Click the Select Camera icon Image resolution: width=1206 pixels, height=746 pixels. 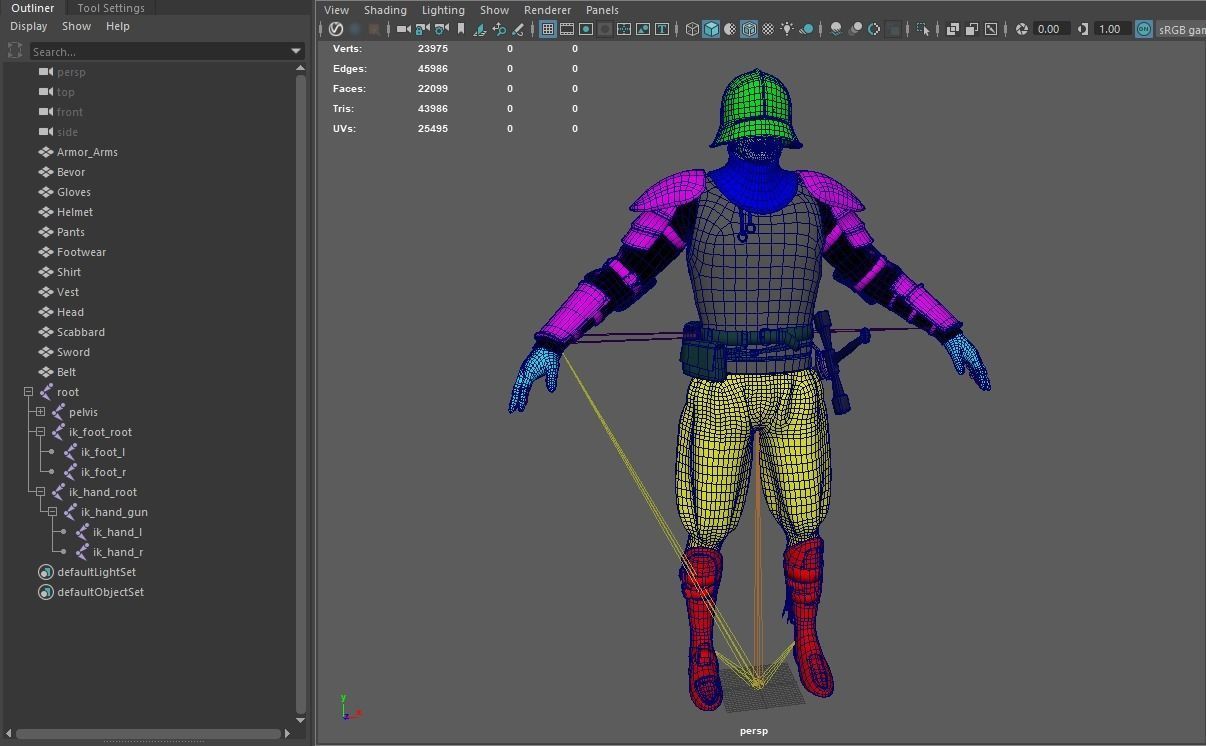pos(404,29)
